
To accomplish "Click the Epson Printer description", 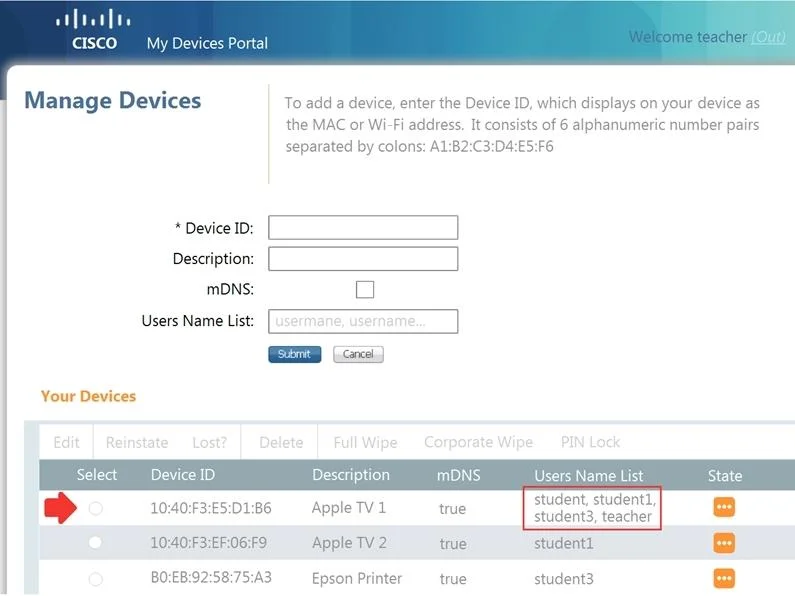I will pos(357,578).
